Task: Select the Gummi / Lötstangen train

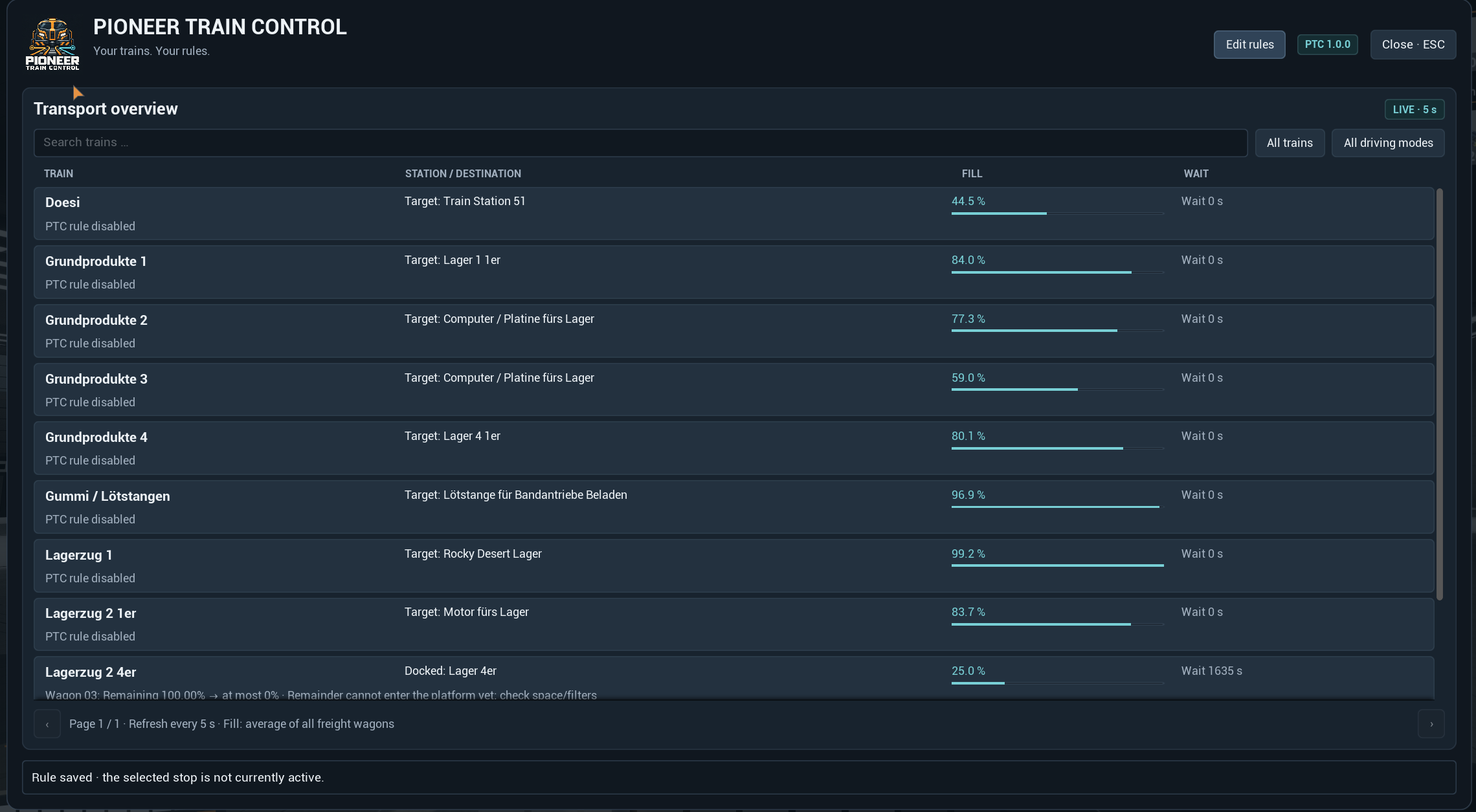Action: click(733, 507)
